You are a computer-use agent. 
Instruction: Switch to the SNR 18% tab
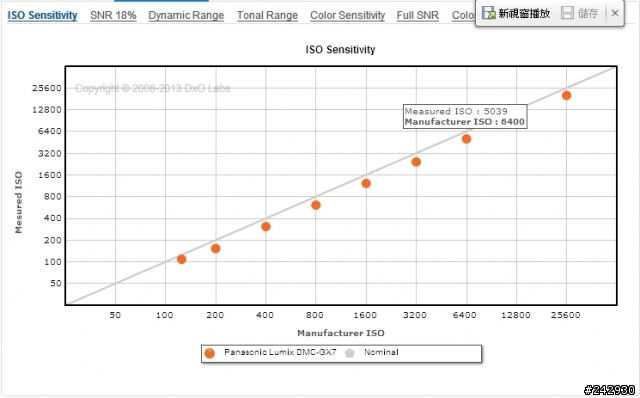click(x=113, y=16)
